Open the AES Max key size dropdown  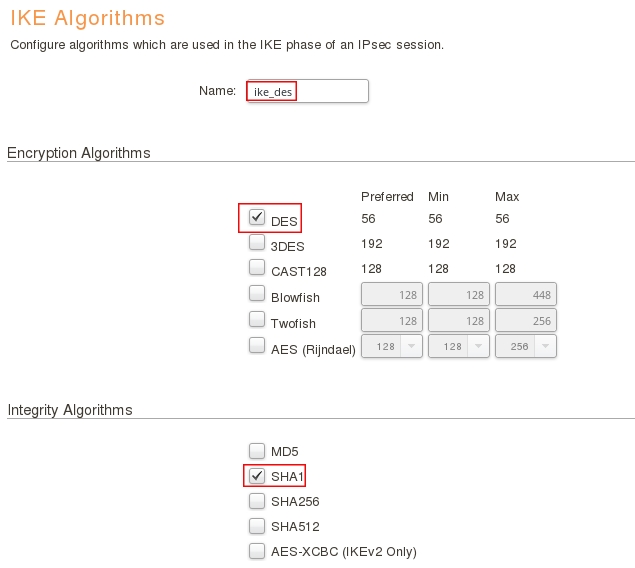pyautogui.click(x=526, y=346)
